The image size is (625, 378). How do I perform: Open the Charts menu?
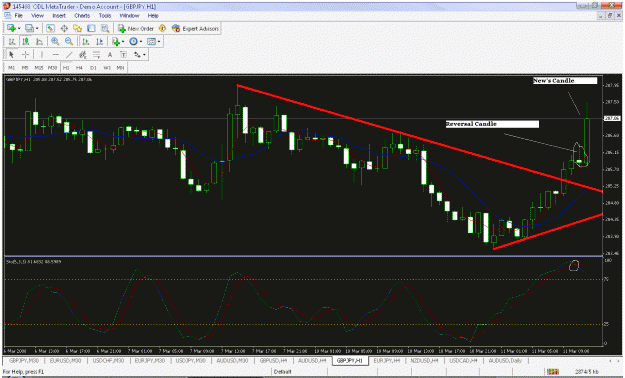click(x=82, y=16)
